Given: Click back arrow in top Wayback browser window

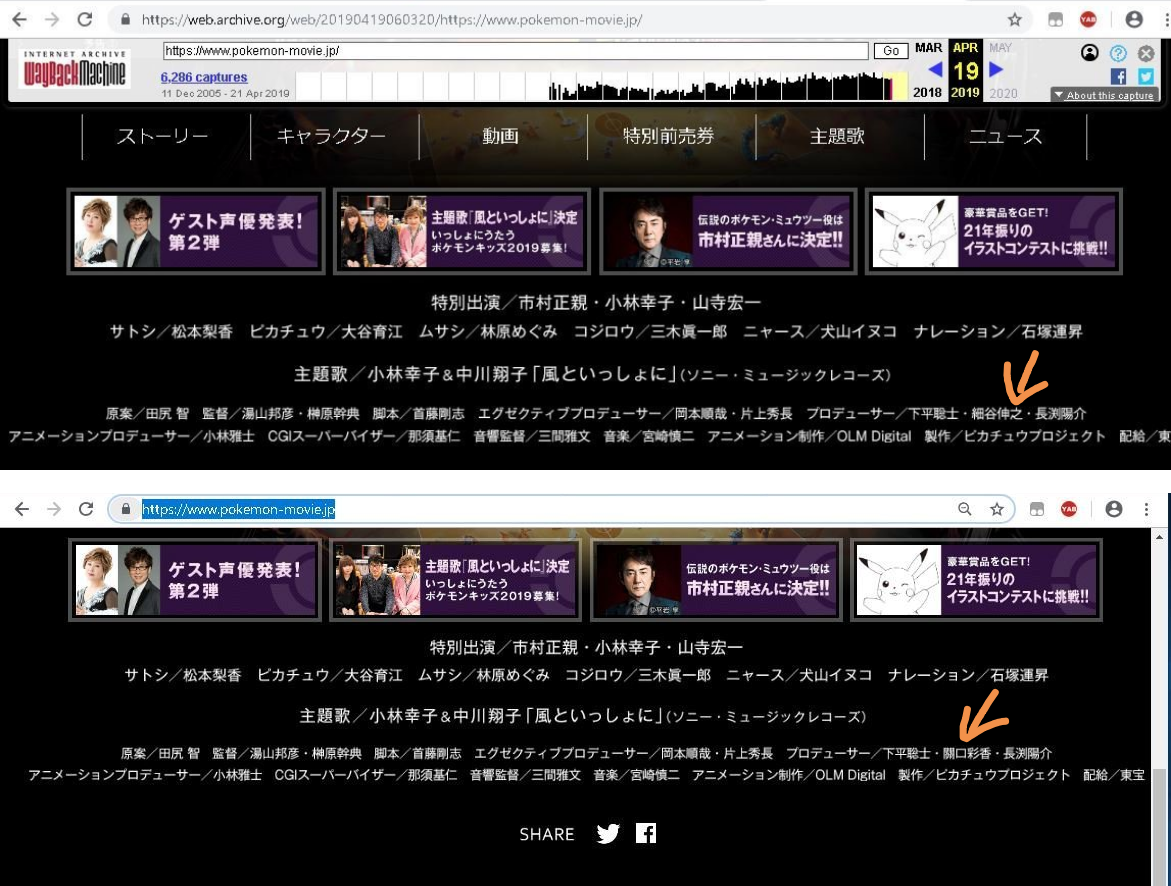Looking at the screenshot, I should [19, 19].
